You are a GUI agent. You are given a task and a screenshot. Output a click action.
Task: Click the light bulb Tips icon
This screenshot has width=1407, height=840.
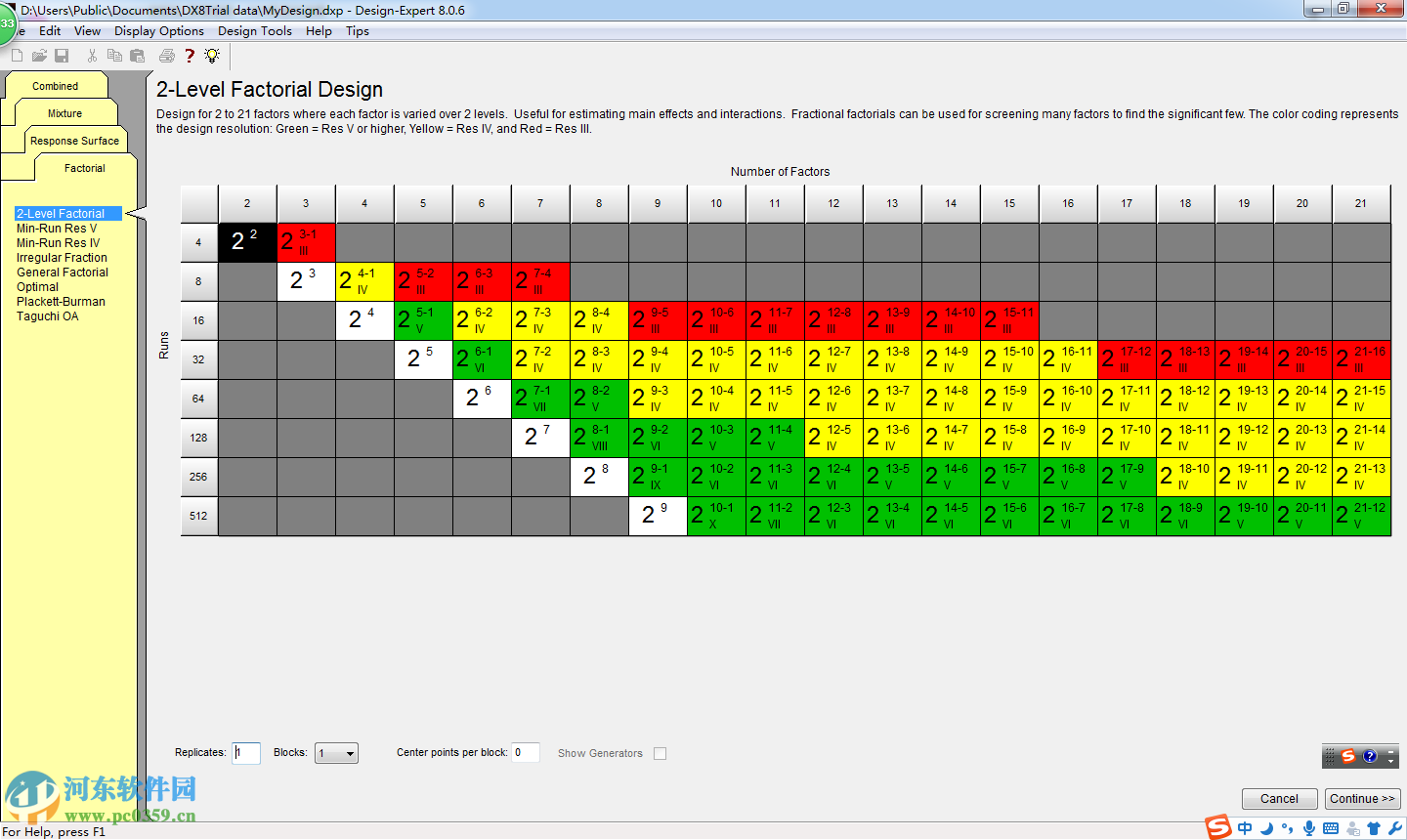[x=212, y=56]
